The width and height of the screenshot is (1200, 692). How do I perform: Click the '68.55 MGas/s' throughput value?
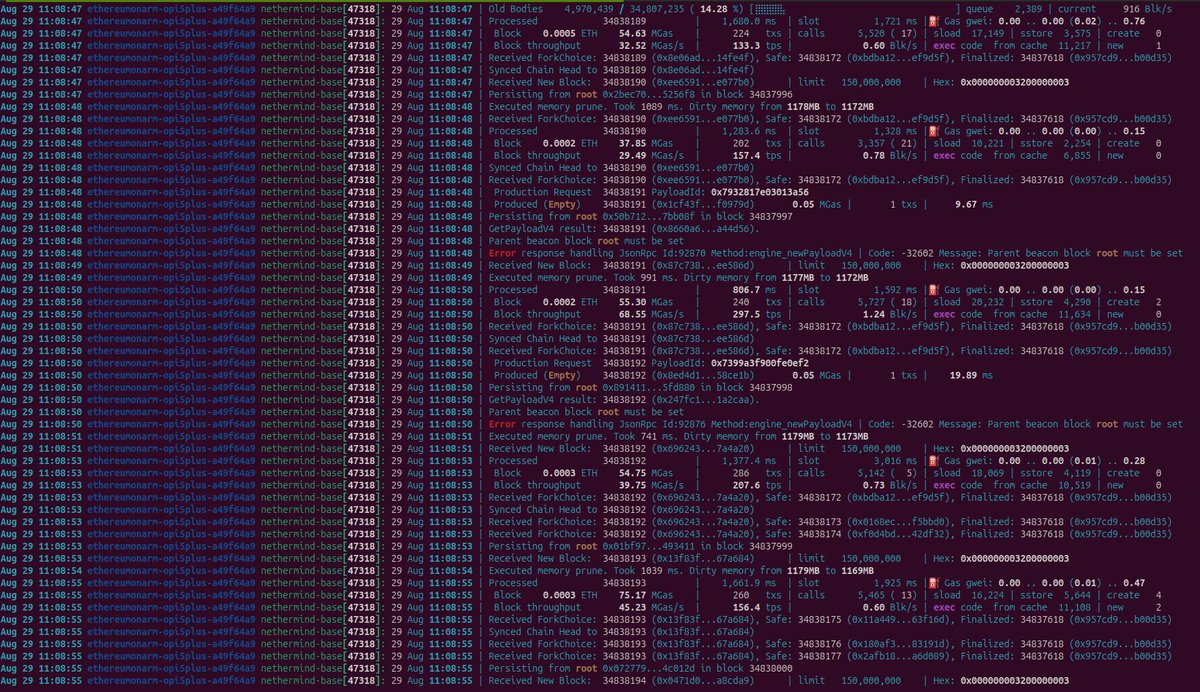click(x=651, y=314)
